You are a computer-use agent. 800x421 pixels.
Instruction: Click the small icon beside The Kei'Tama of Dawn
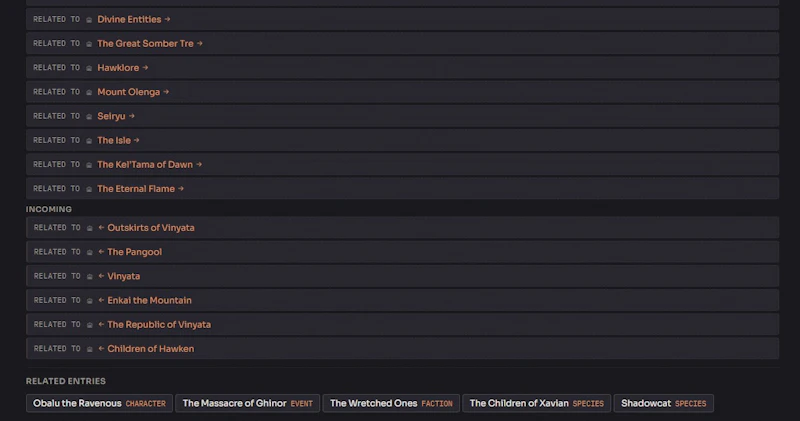(89, 165)
